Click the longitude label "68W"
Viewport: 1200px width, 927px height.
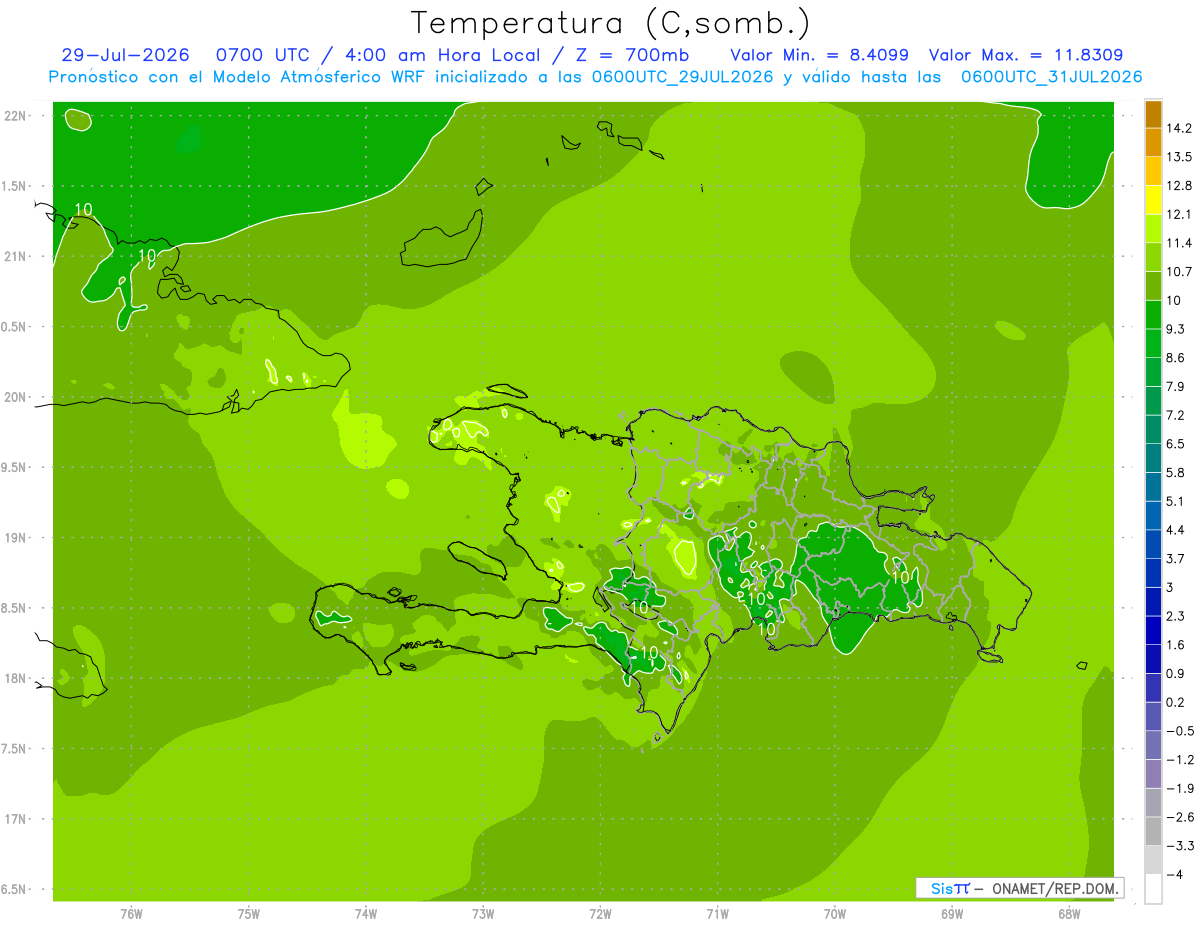click(x=1069, y=913)
